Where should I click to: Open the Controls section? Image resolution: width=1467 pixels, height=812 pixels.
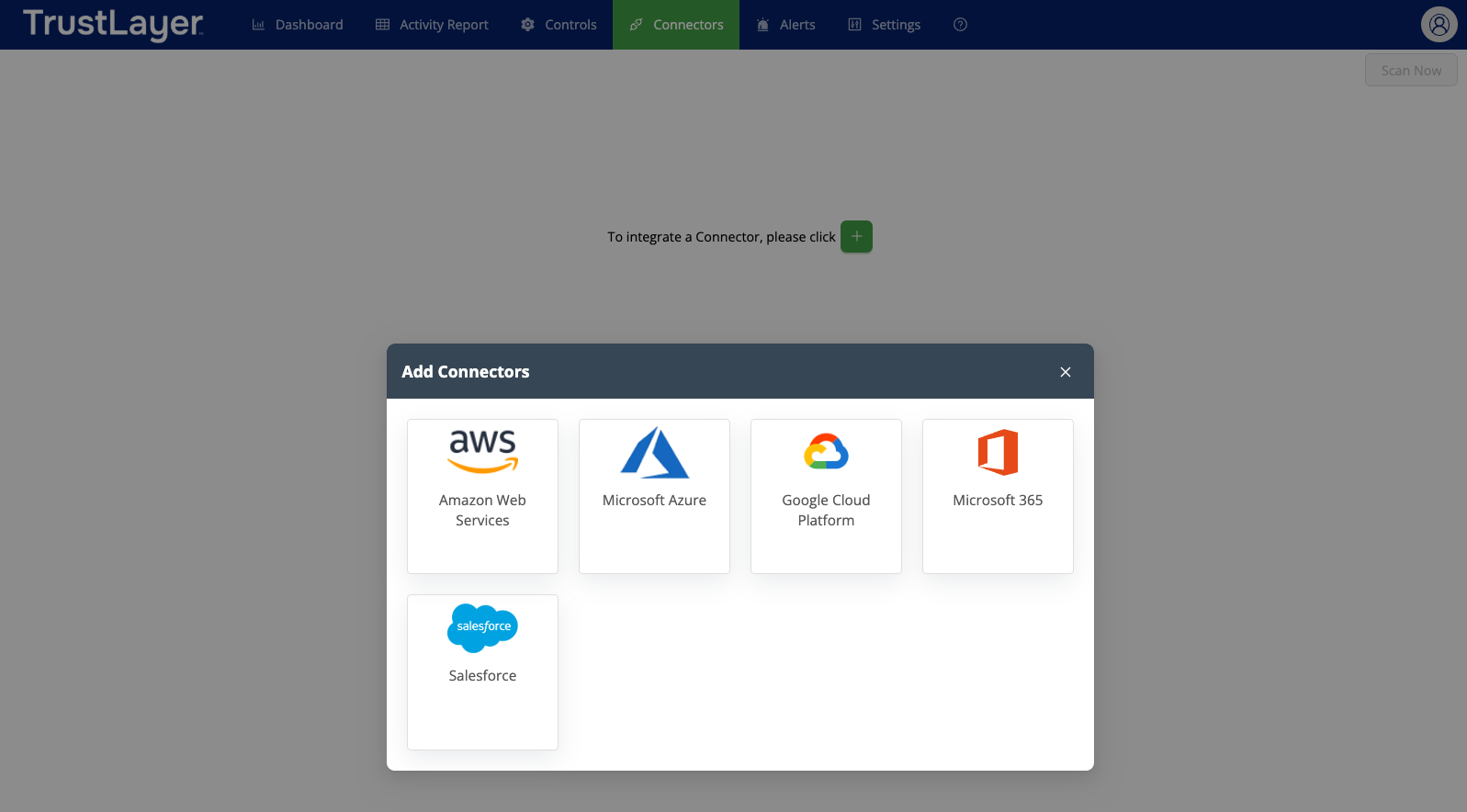pyautogui.click(x=559, y=25)
